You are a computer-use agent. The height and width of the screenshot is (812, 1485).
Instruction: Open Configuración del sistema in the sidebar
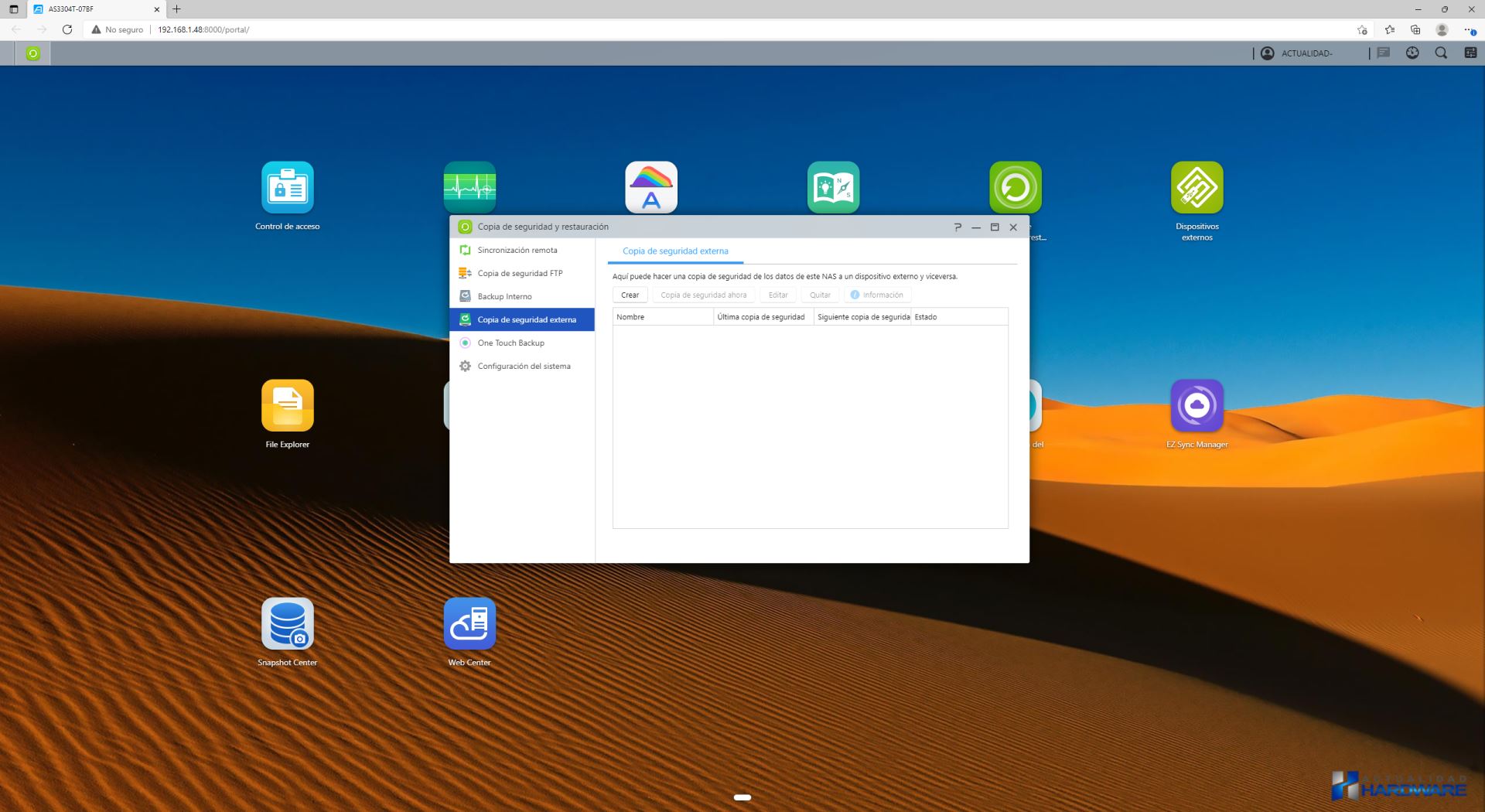coord(524,367)
